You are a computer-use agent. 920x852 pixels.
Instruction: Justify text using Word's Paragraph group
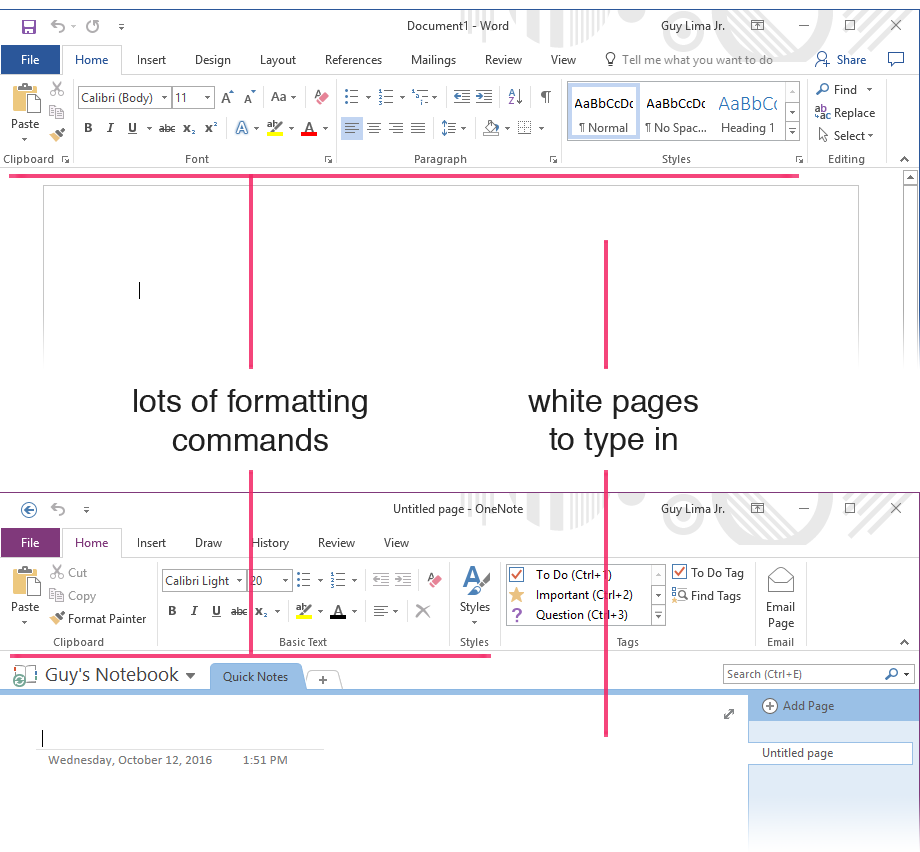pyautogui.click(x=418, y=128)
